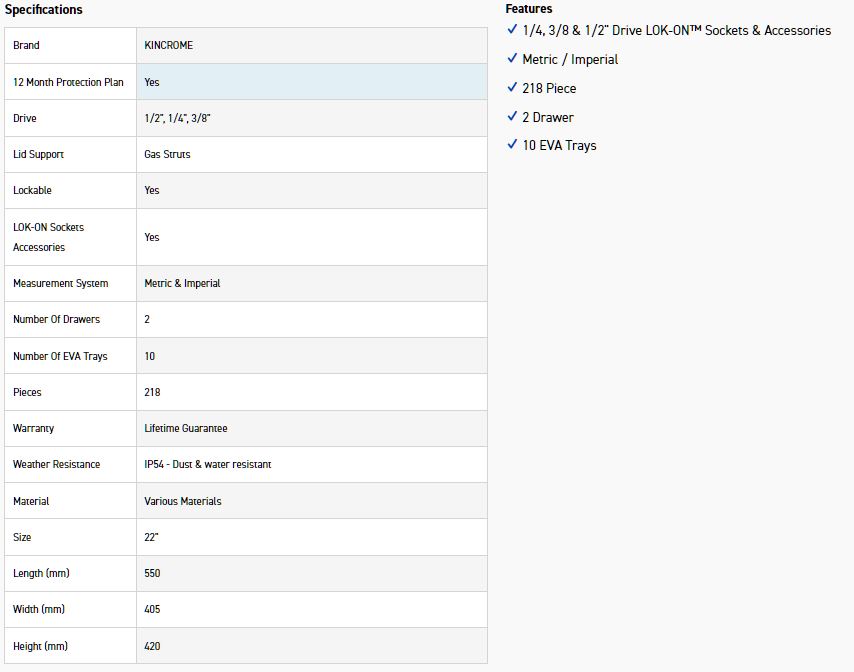Click the Length (mm) value 550
The width and height of the screenshot is (854, 672).
(152, 574)
